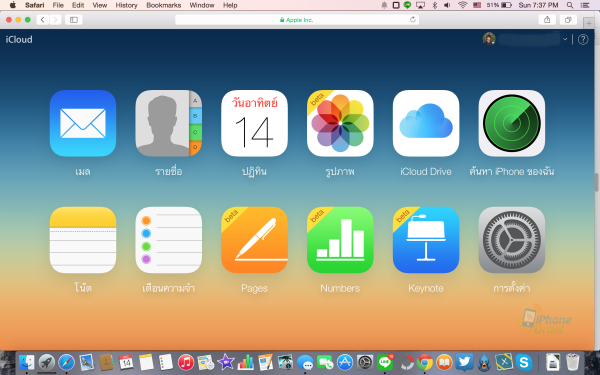
Task: Open Skype in the Dock
Action: click(524, 362)
